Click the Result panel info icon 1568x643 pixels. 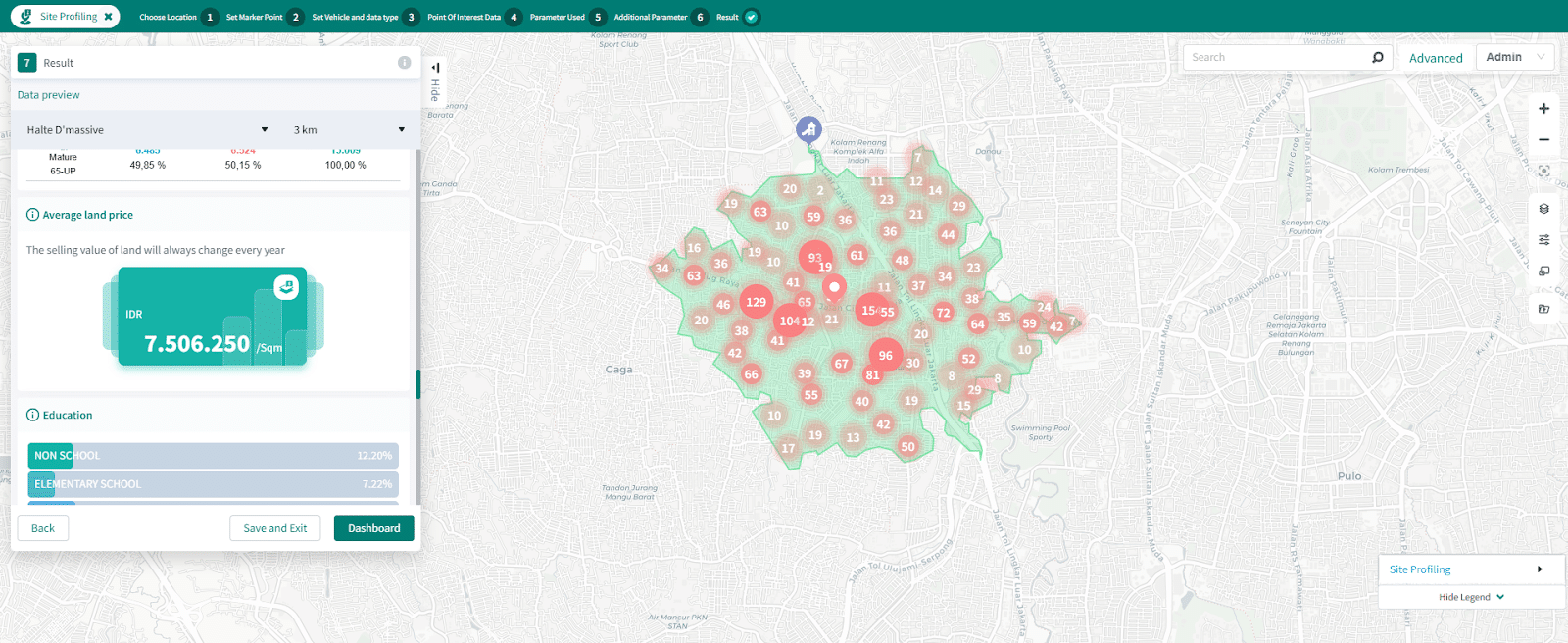[404, 63]
